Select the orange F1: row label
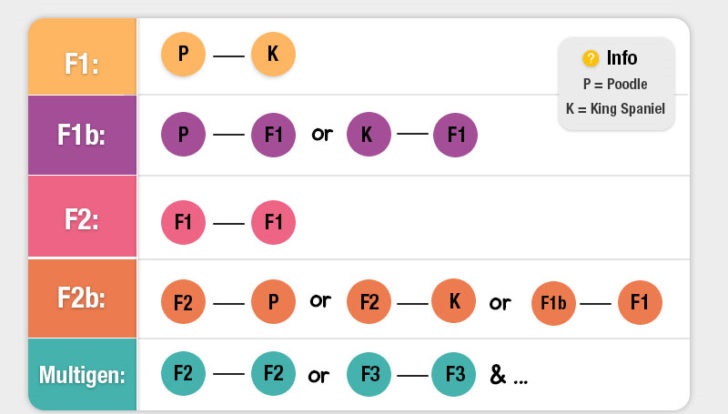The height and width of the screenshot is (414, 728). click(x=82, y=62)
